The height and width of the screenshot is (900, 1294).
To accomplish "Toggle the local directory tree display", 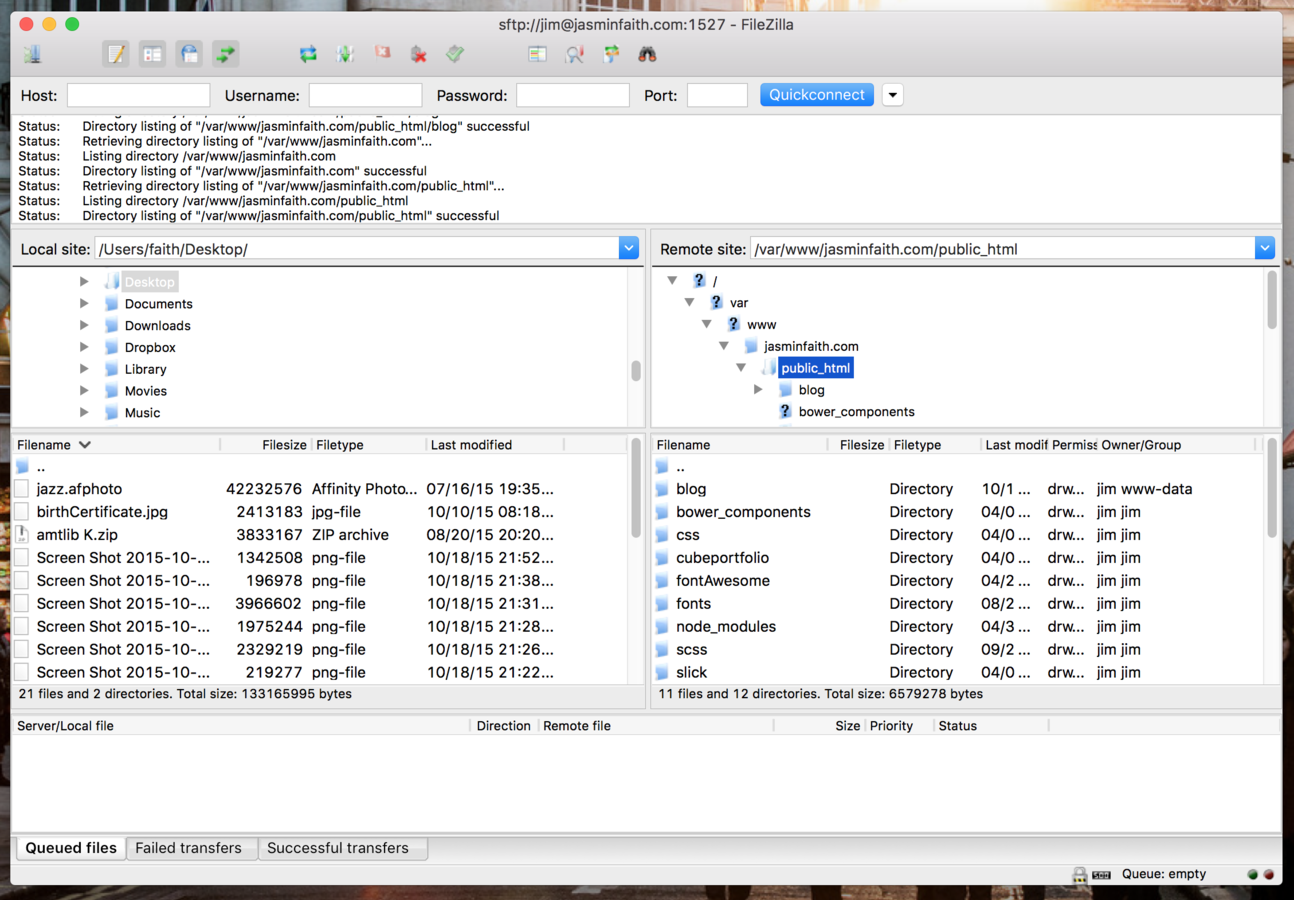I will (152, 54).
